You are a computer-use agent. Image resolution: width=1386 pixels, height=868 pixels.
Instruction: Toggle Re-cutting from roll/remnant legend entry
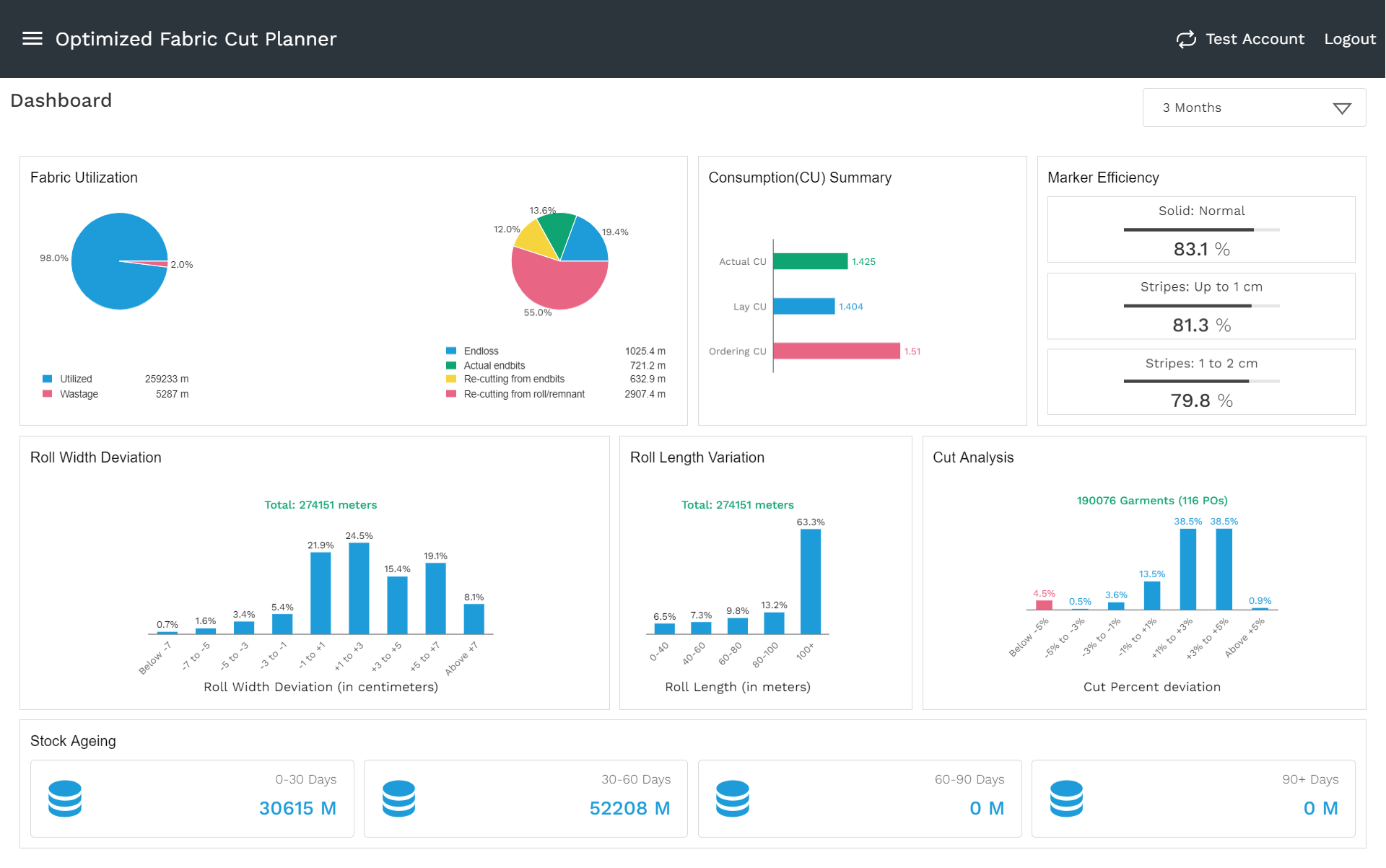451,394
